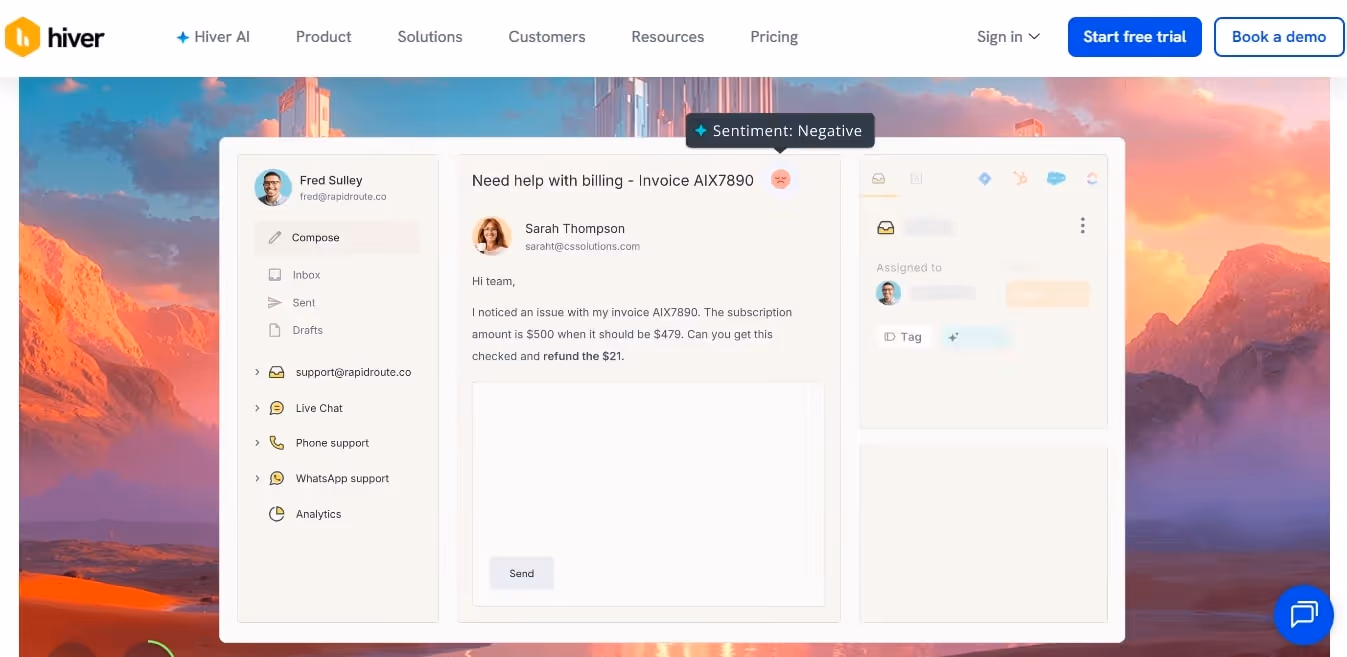This screenshot has width=1347, height=657.
Task: Click the Send button
Action: click(x=521, y=573)
